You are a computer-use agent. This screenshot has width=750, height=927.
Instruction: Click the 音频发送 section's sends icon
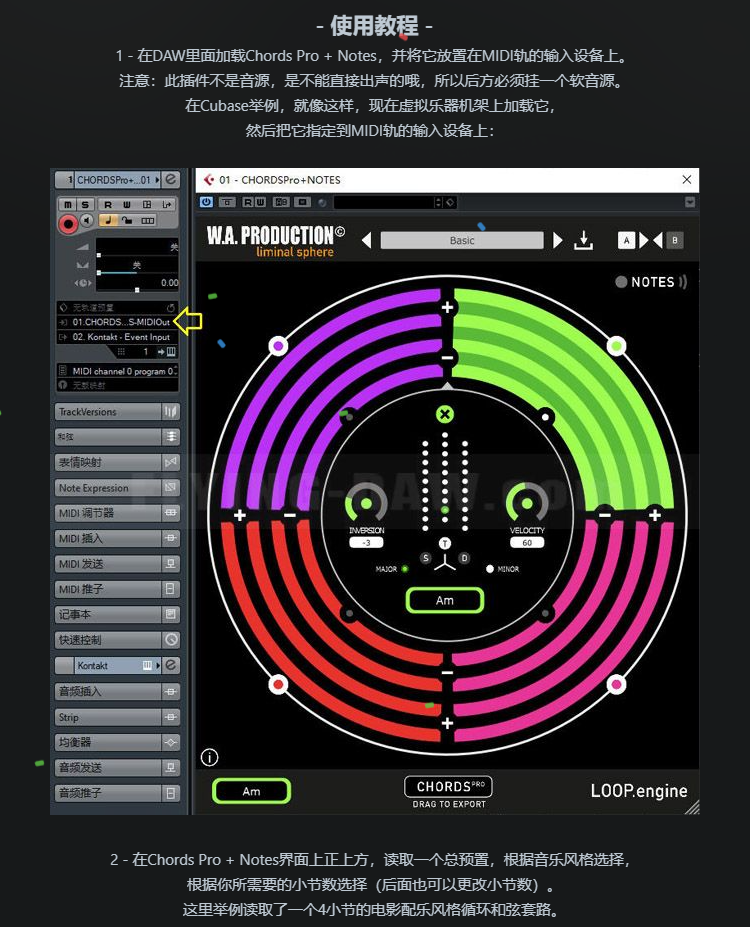(x=171, y=768)
